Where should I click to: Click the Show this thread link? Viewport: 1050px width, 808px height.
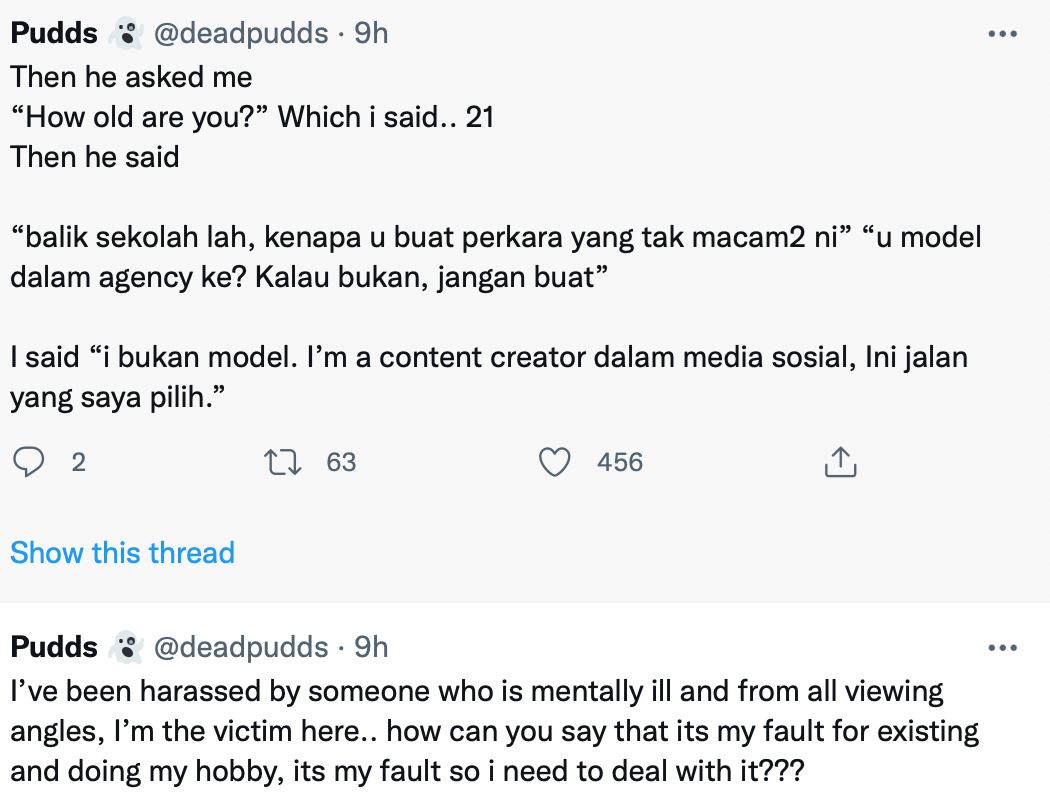pyautogui.click(x=122, y=553)
